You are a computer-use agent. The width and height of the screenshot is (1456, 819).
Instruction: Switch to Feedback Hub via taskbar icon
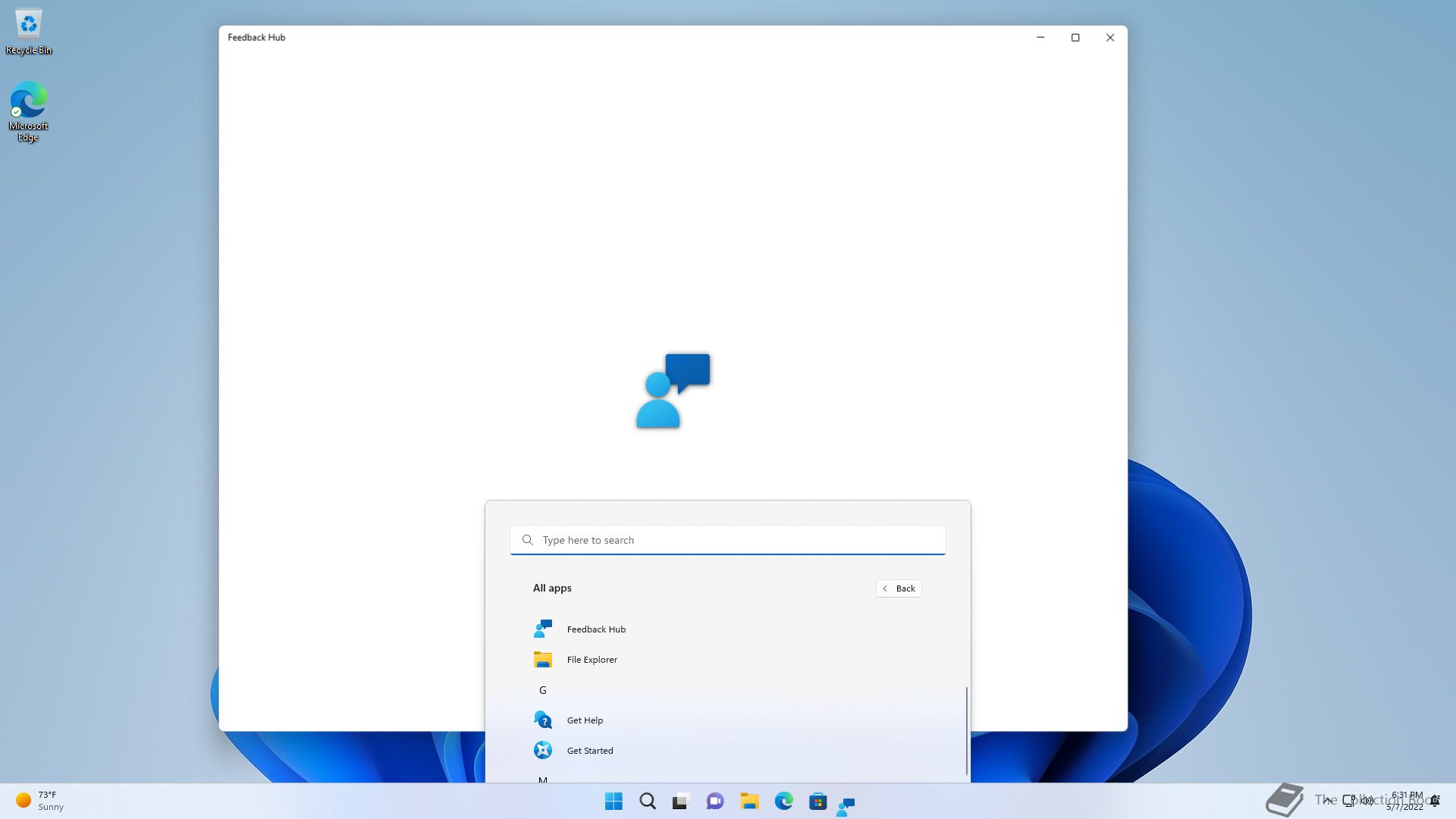coord(846,806)
